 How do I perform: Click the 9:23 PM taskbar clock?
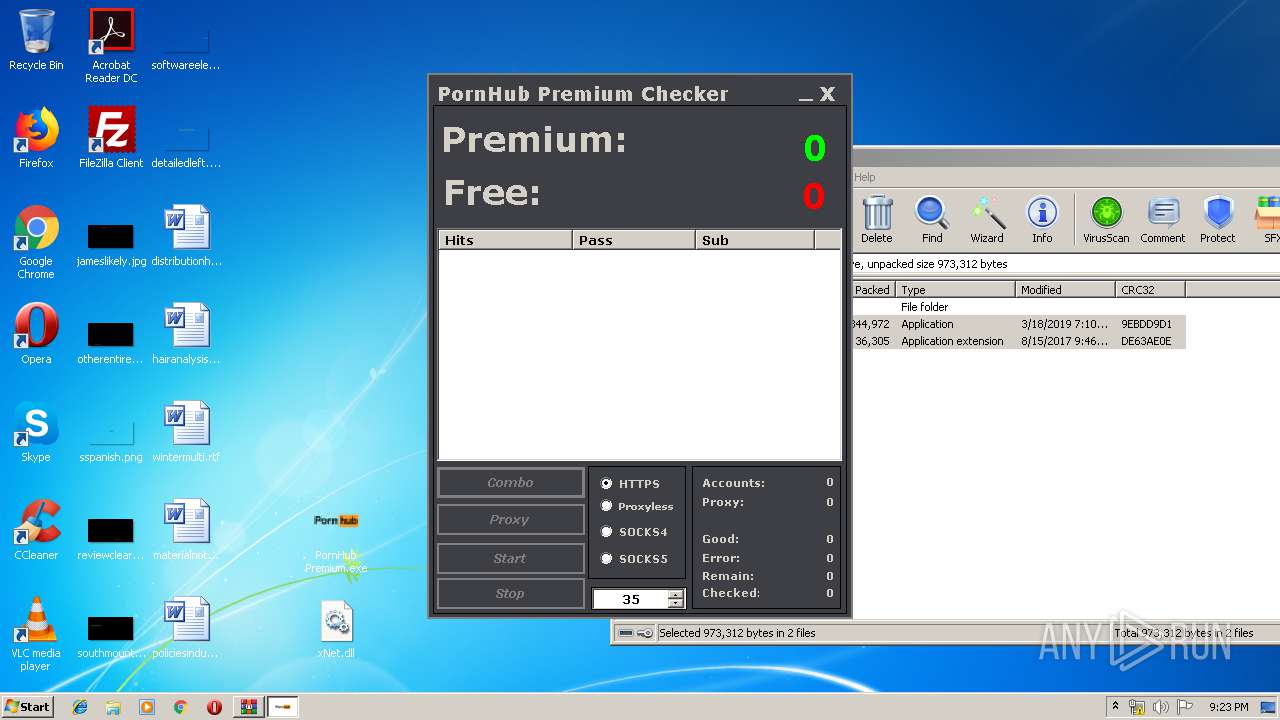click(1228, 707)
